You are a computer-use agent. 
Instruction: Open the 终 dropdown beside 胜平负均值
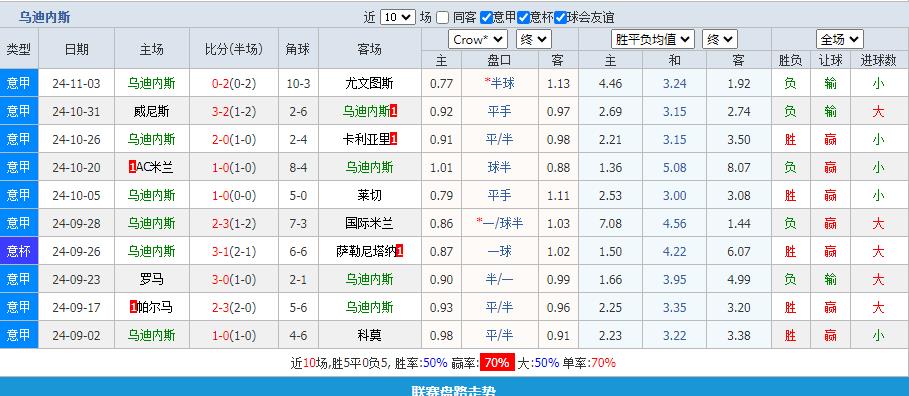[719, 39]
